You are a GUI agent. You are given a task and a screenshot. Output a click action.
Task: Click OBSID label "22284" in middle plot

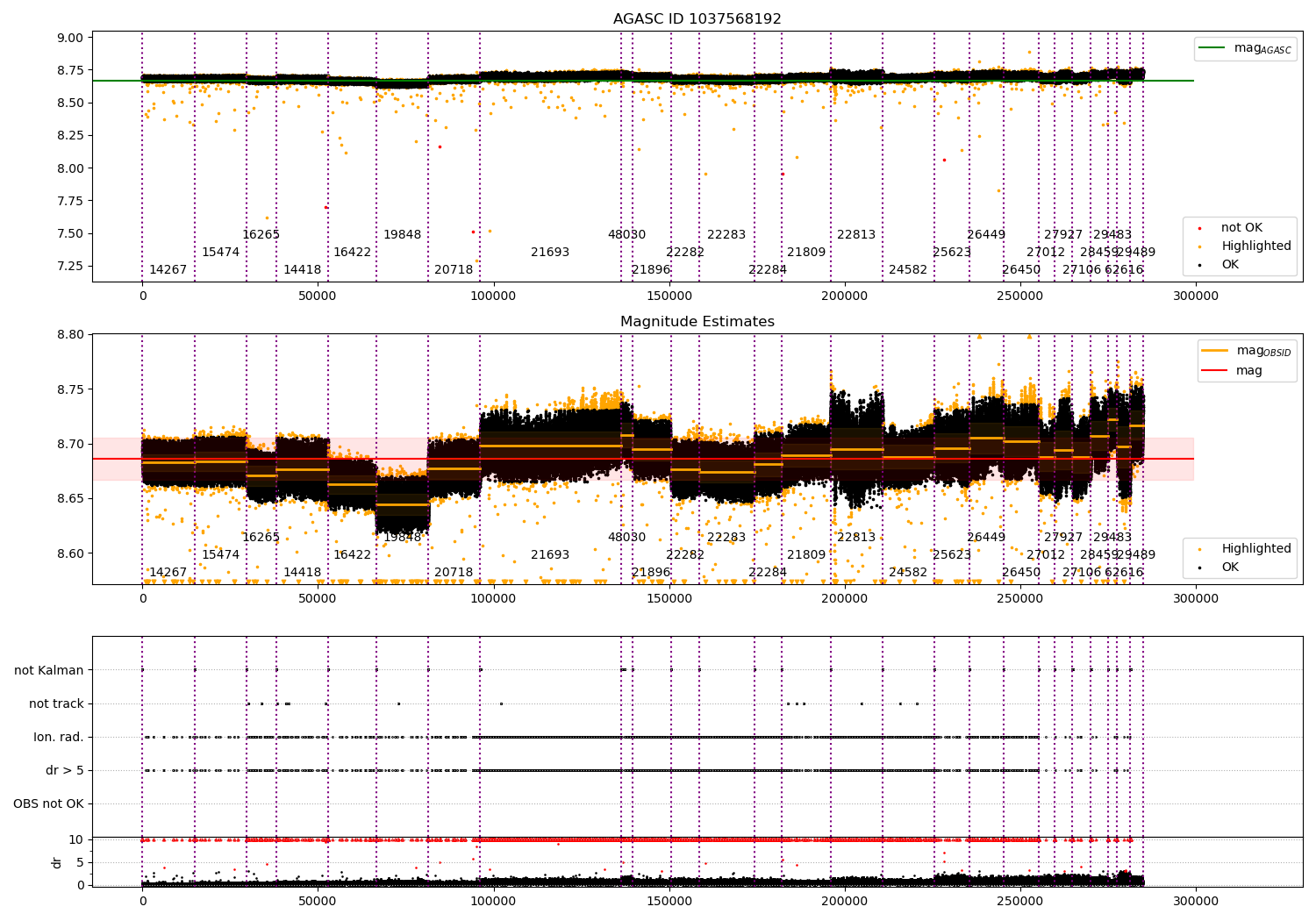point(768,573)
